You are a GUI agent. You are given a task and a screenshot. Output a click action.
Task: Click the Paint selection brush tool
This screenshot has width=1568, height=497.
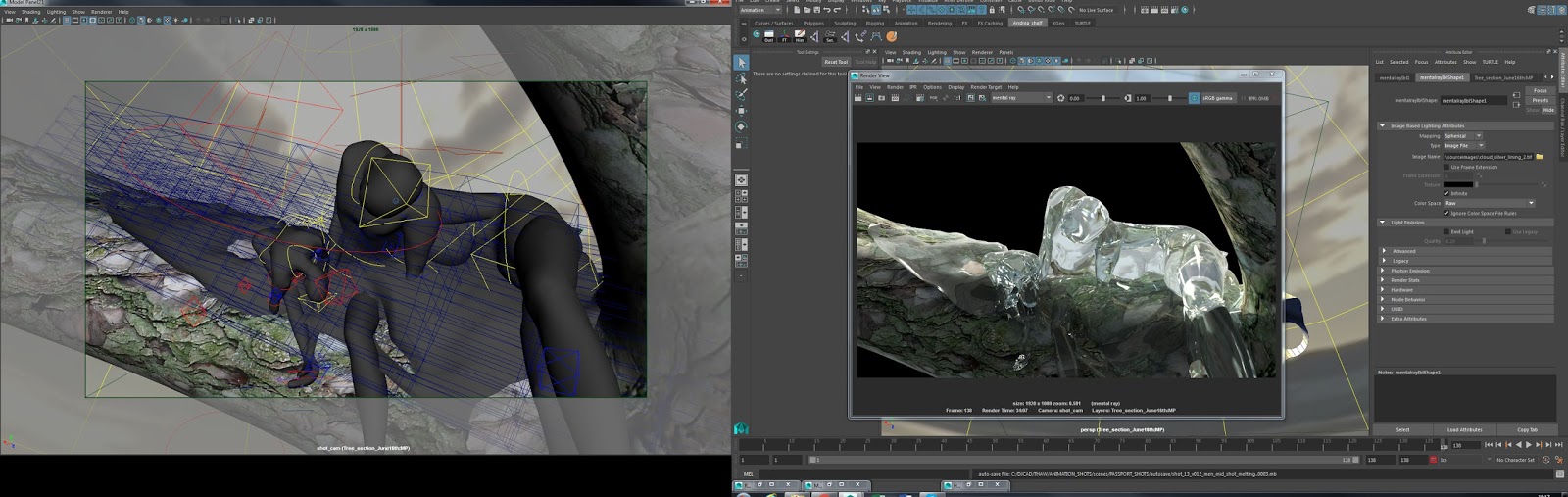[x=741, y=95]
